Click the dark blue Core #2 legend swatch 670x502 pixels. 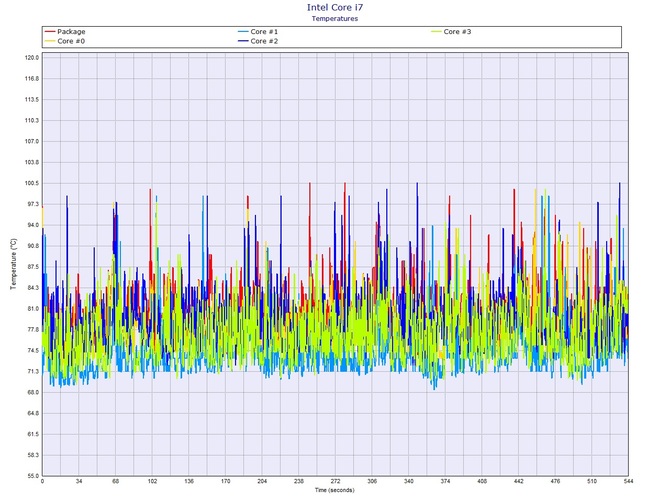coord(243,41)
